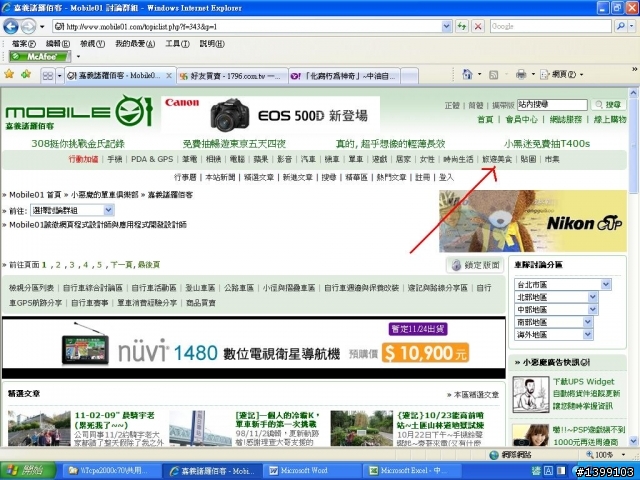
Task: Click the RSS feeds icon in toolbar
Action: 493,75
